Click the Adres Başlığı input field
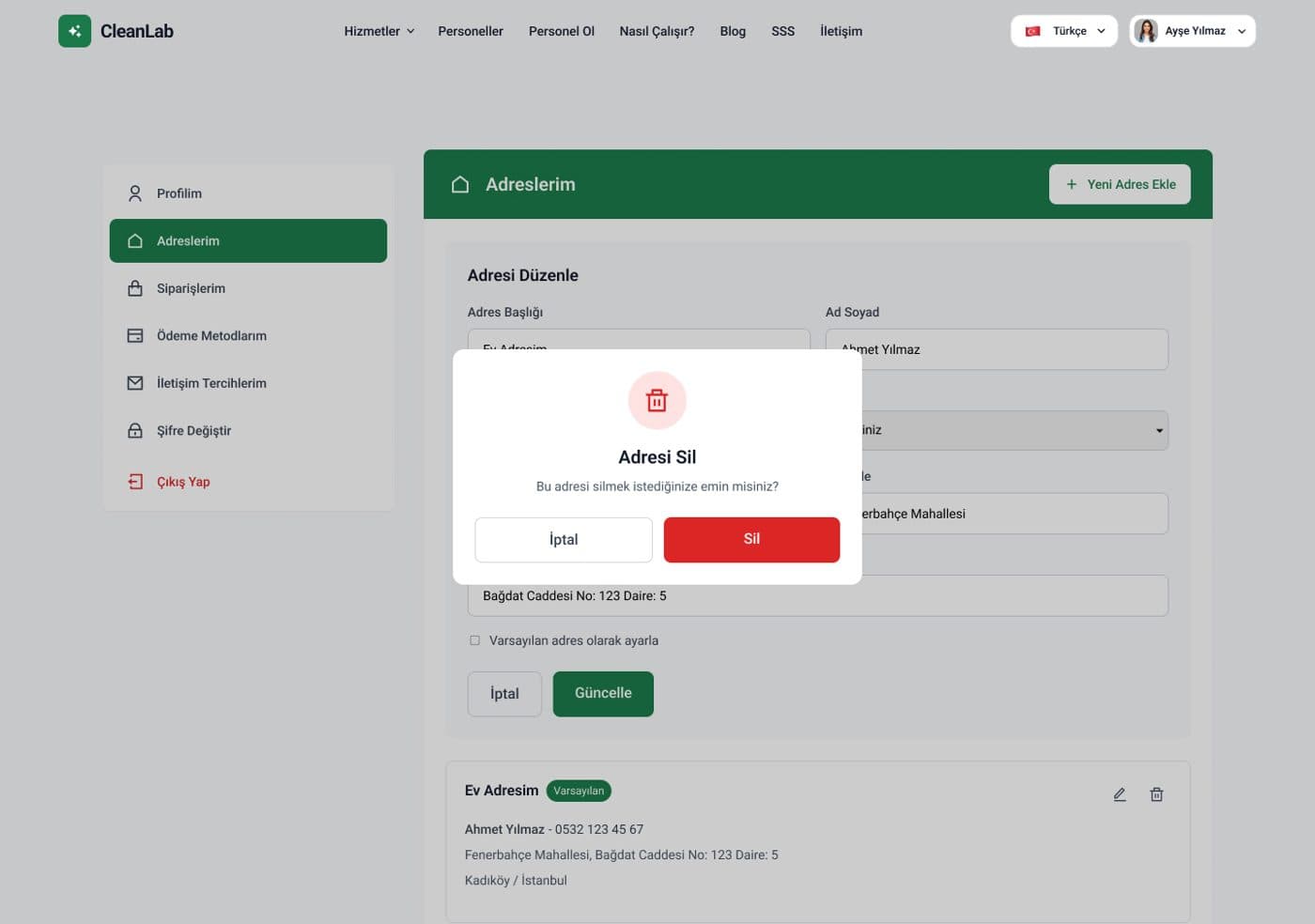The image size is (1315, 924). coord(639,339)
